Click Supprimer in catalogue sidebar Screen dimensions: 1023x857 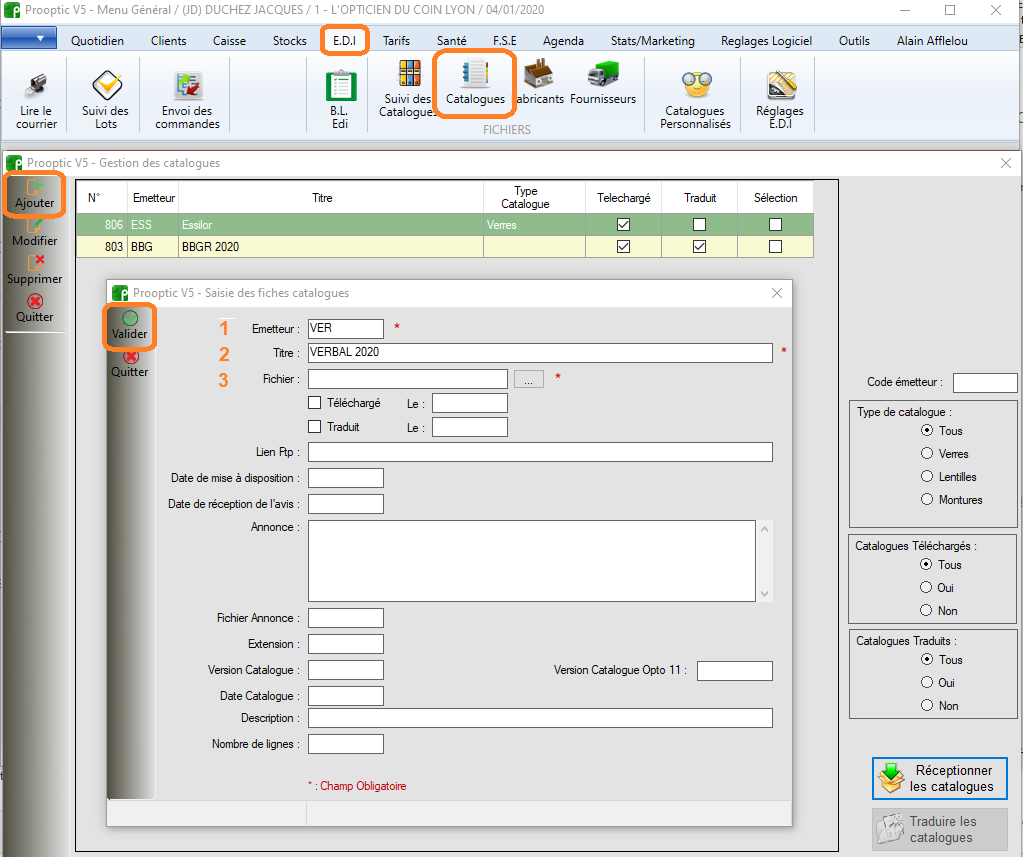click(35, 270)
